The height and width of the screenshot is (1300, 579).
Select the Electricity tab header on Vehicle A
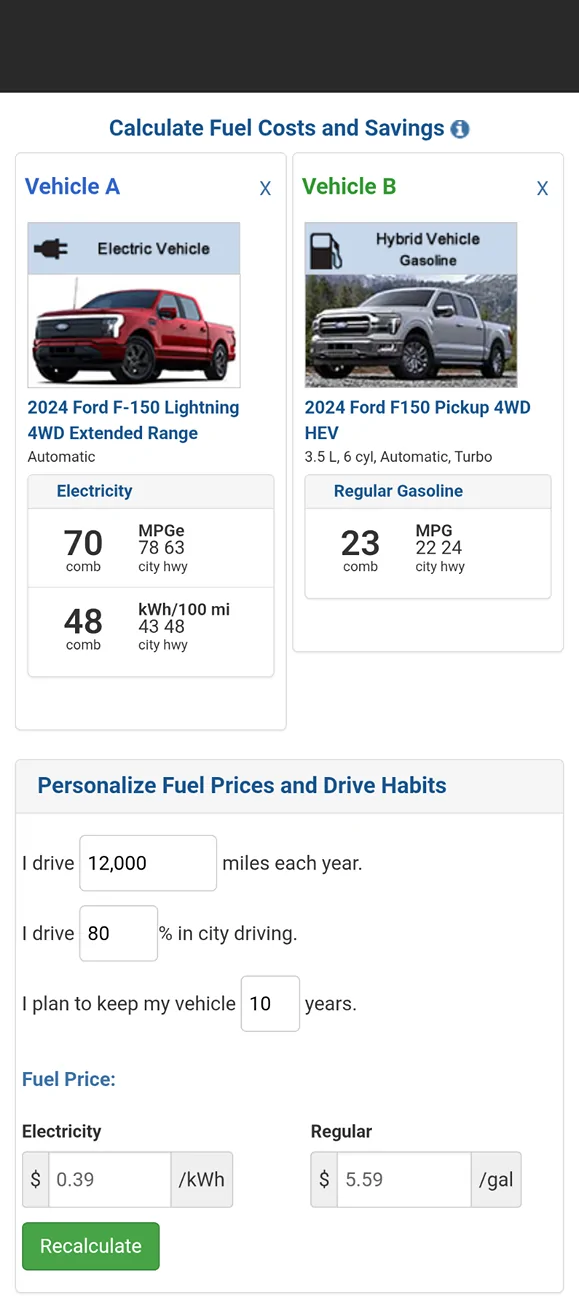(x=94, y=491)
